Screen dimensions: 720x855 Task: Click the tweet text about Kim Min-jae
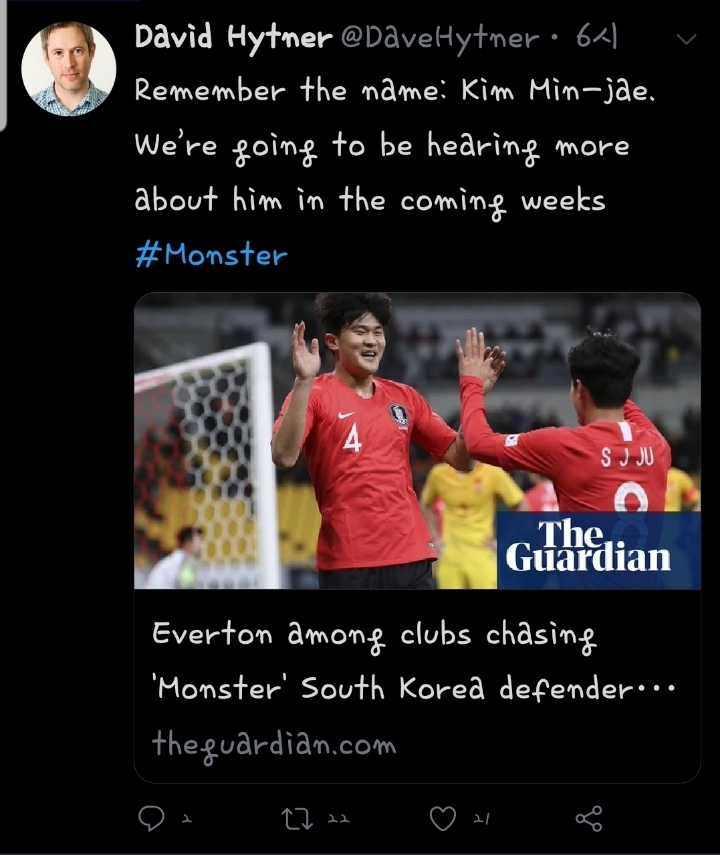(x=395, y=146)
